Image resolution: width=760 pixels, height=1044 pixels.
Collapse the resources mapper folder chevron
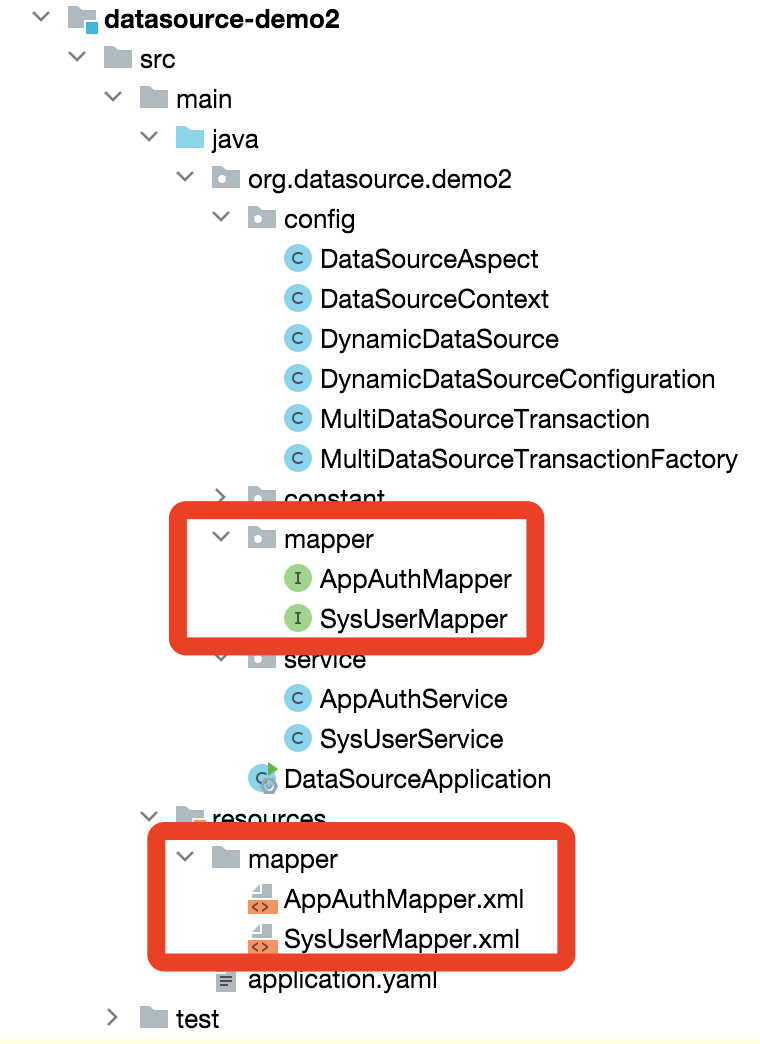185,856
